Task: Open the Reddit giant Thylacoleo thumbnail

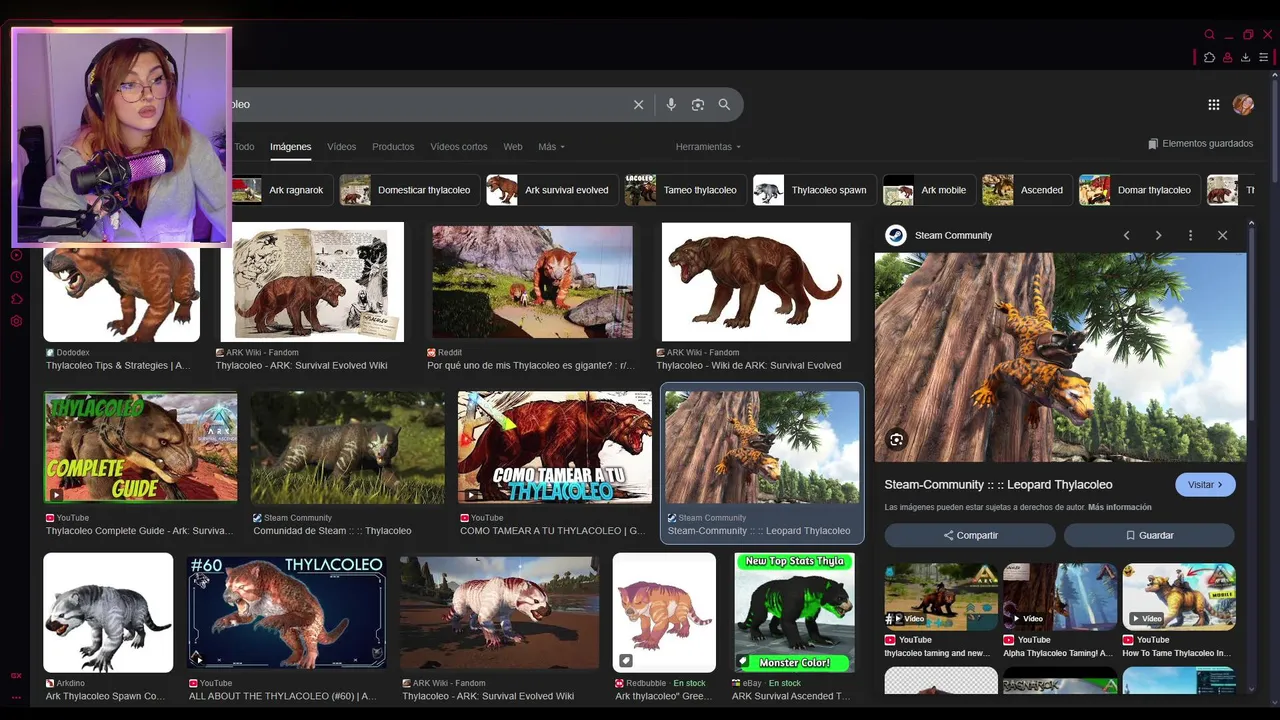Action: (x=532, y=282)
